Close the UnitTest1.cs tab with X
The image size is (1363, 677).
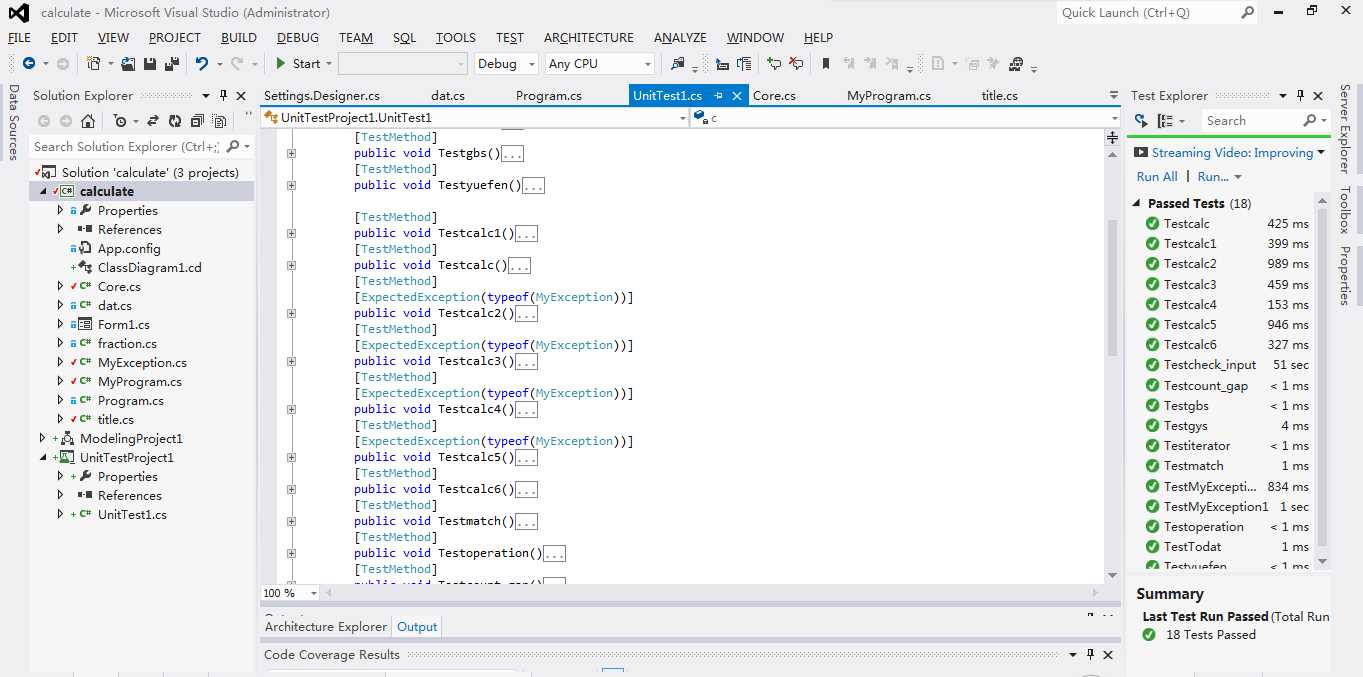point(737,96)
